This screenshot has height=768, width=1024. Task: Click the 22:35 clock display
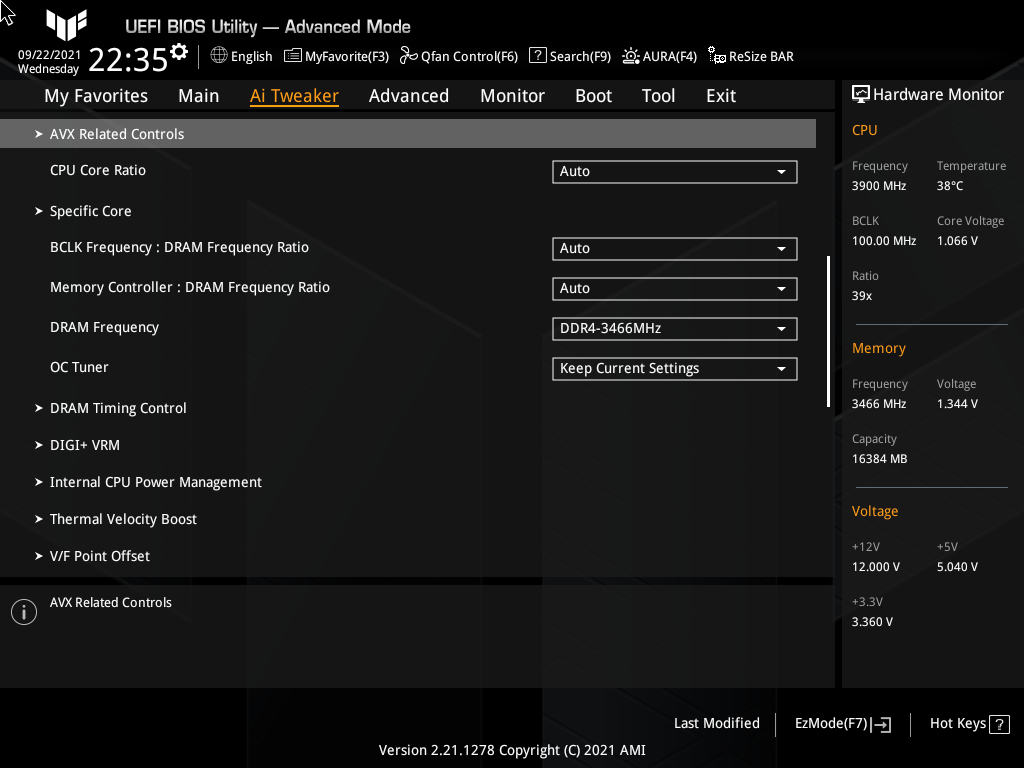tap(128, 59)
